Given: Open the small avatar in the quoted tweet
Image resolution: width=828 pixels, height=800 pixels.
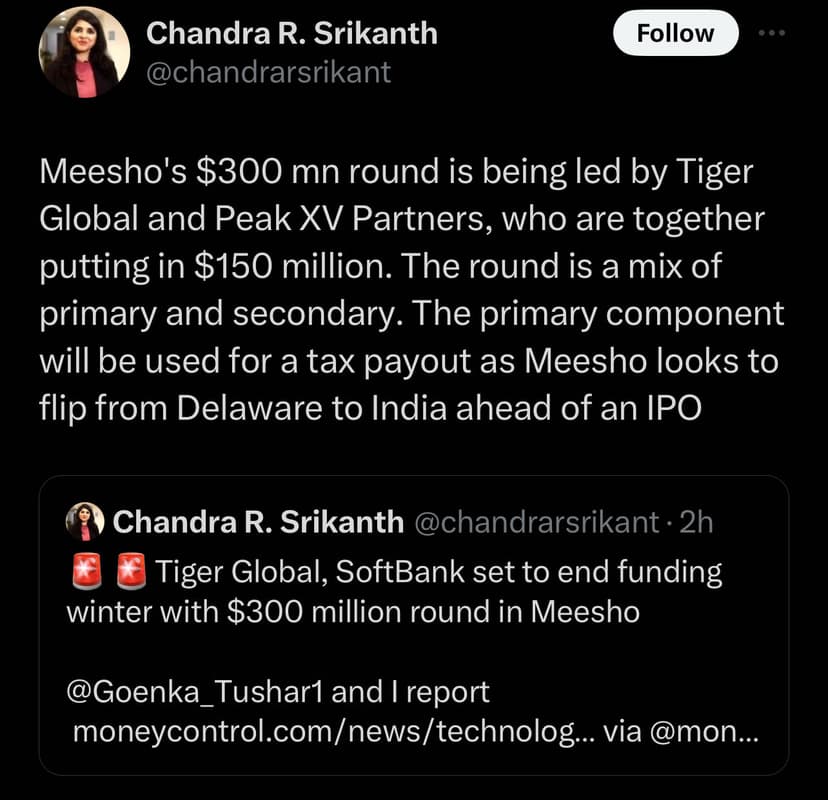Looking at the screenshot, I should tap(85, 522).
